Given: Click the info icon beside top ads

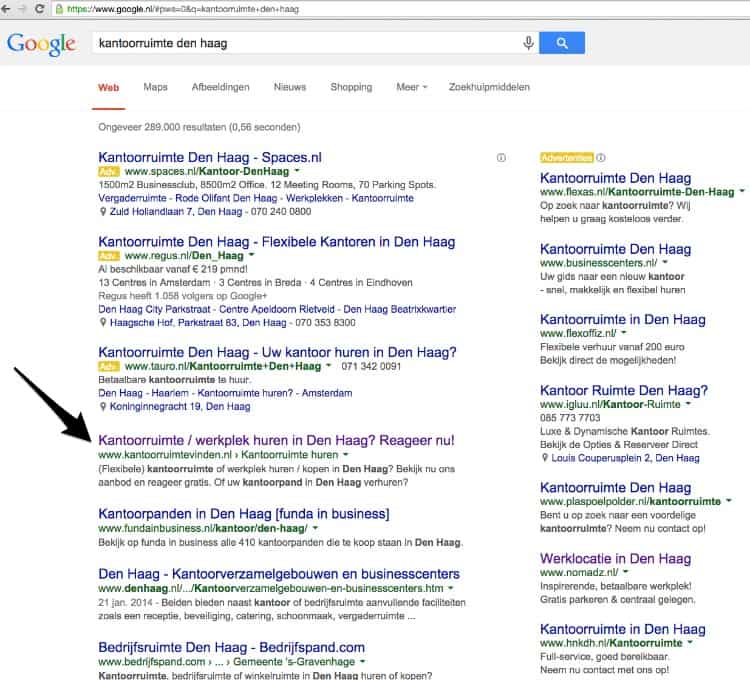Looking at the screenshot, I should [501, 158].
